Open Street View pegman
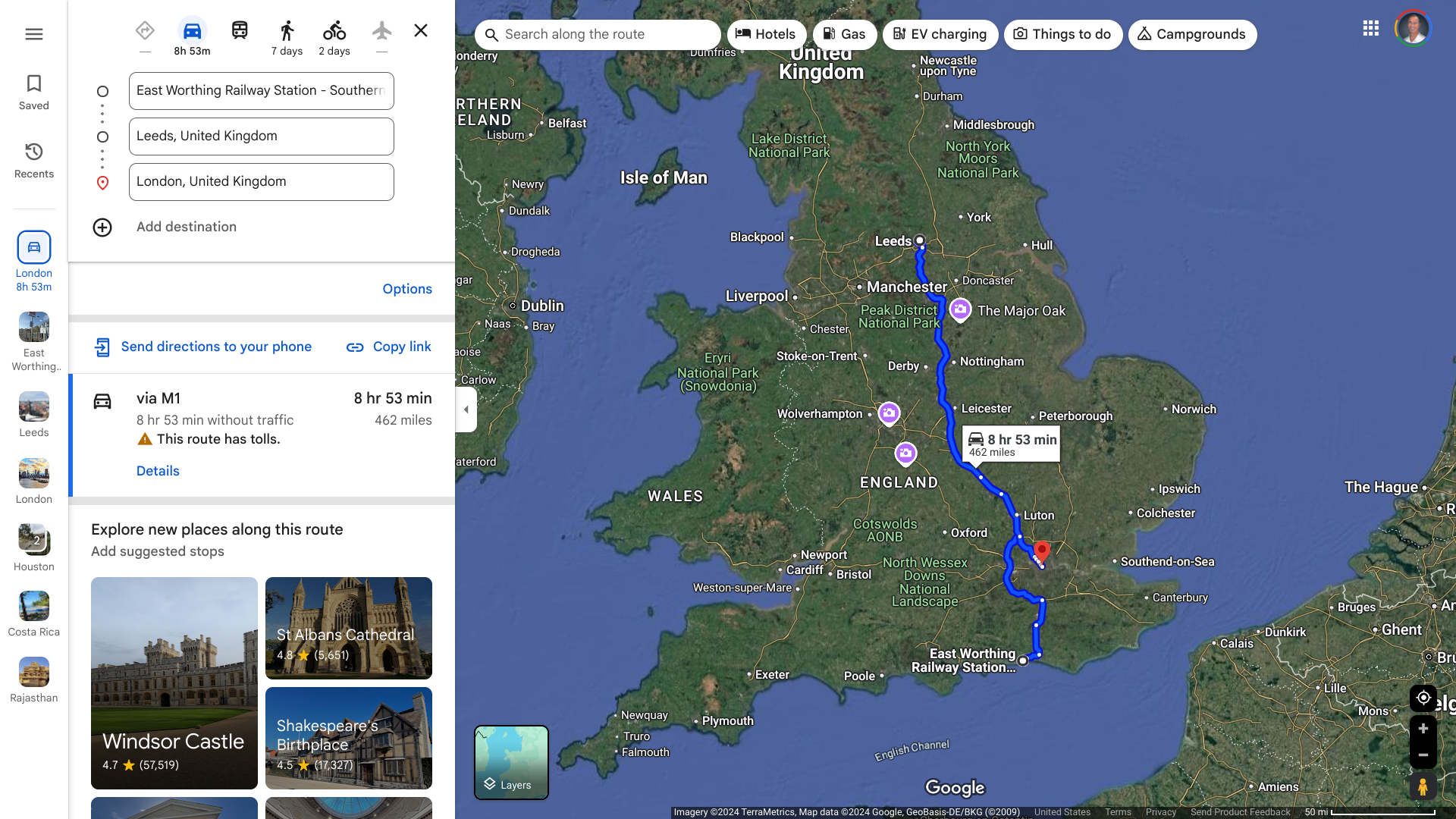The width and height of the screenshot is (1456, 819). [1423, 787]
